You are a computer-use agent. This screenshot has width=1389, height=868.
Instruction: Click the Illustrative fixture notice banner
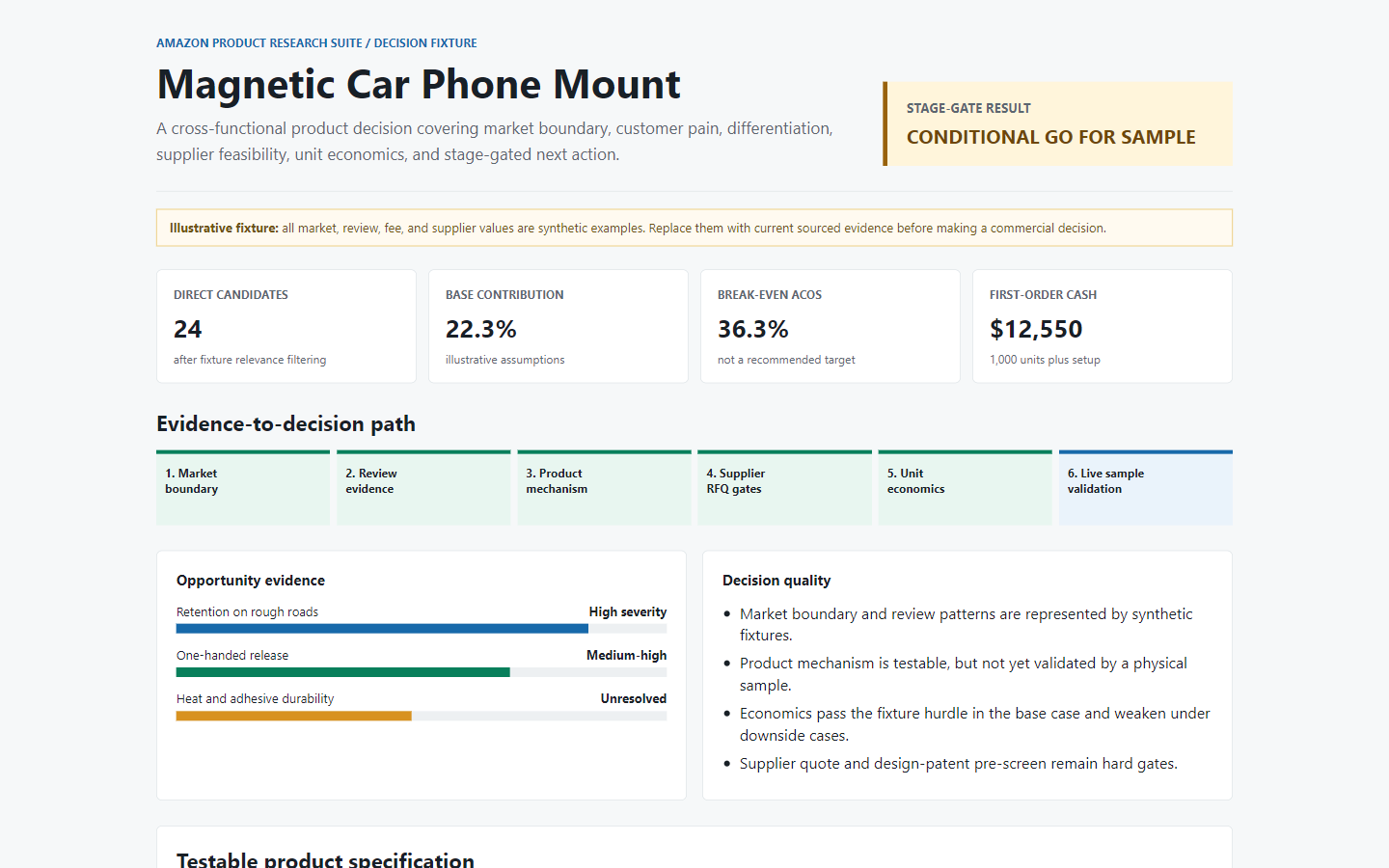pos(694,228)
